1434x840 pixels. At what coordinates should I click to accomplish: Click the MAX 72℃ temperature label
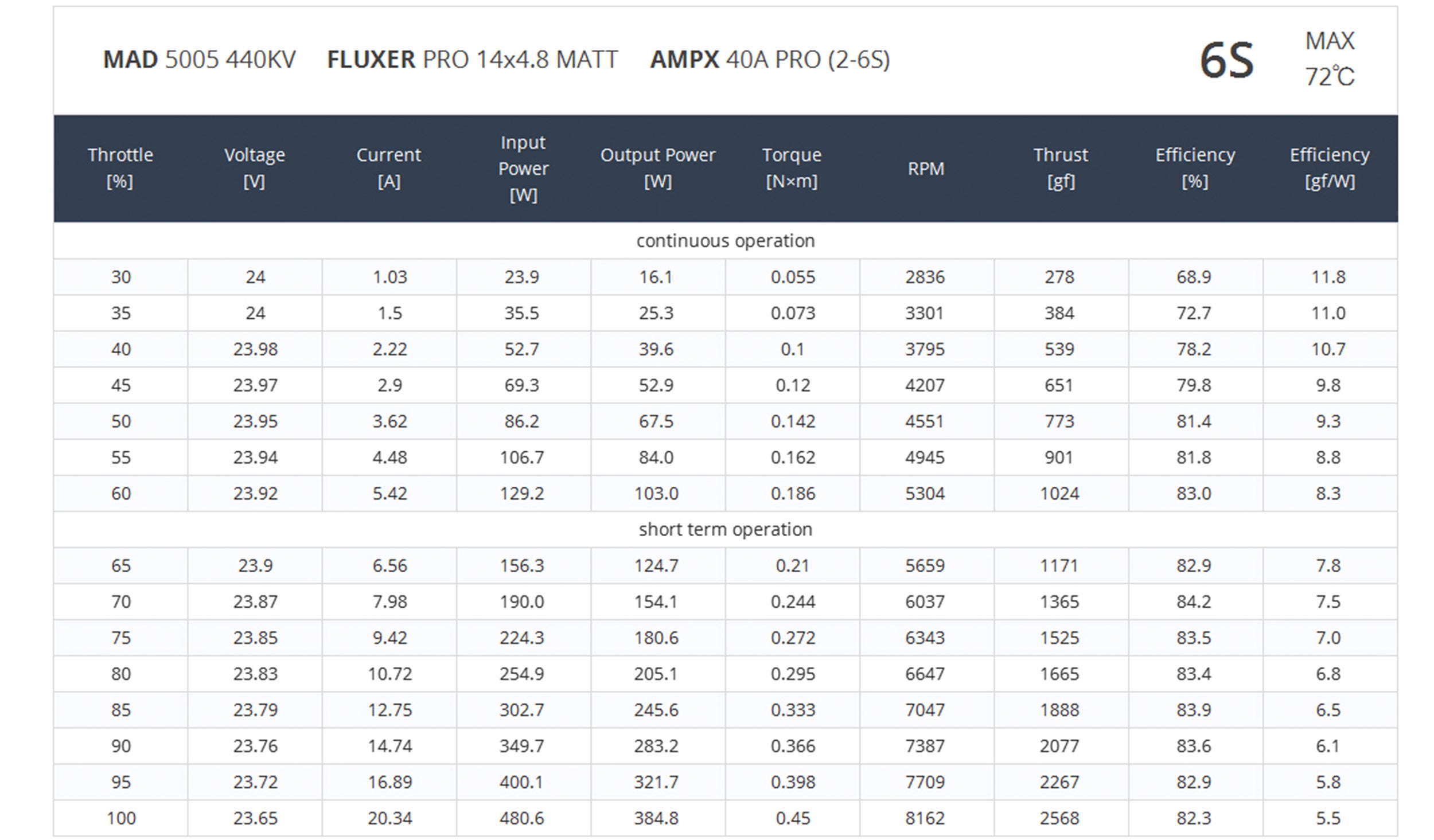(x=1330, y=59)
